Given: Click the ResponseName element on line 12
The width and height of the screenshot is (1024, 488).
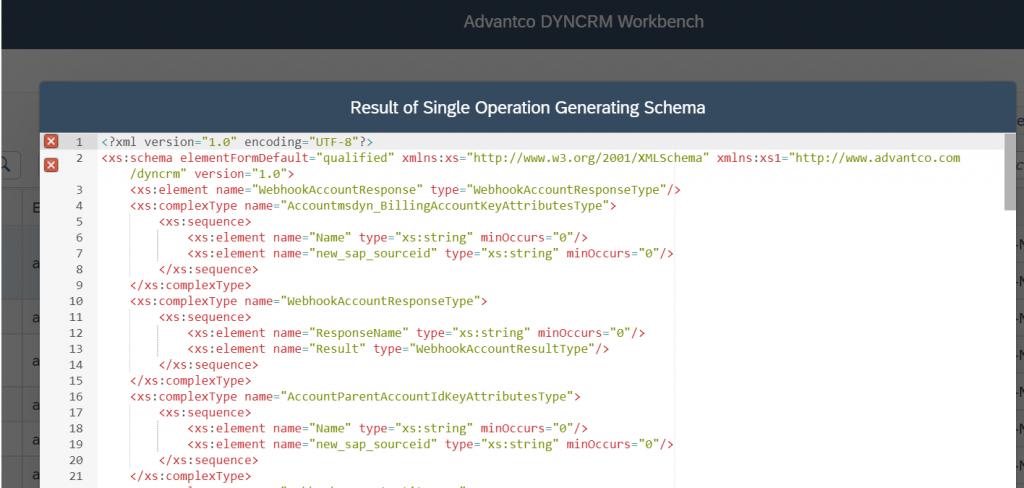Looking at the screenshot, I should coord(416,333).
